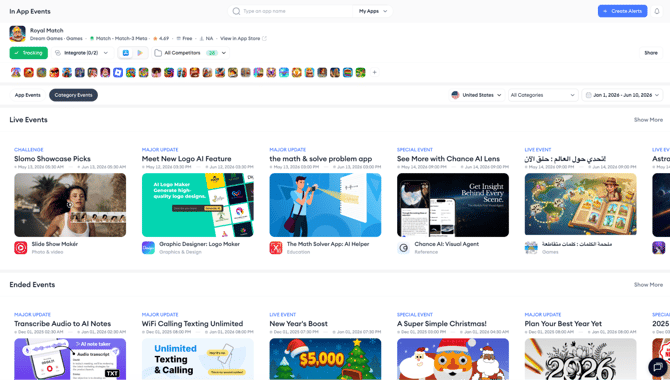Click Meet New Logo AI Feature title

click(186, 159)
